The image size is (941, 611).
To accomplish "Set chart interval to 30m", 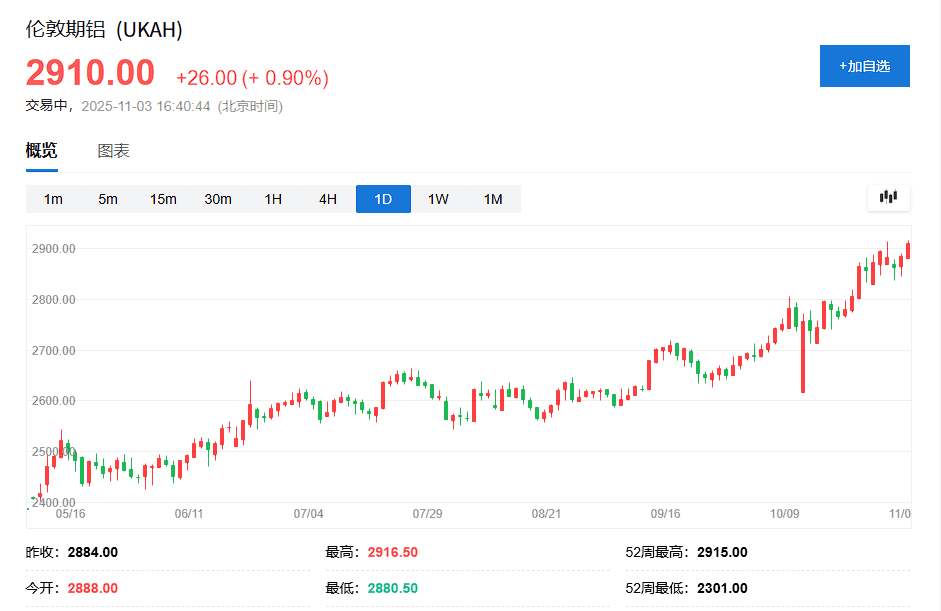I will coord(218,199).
